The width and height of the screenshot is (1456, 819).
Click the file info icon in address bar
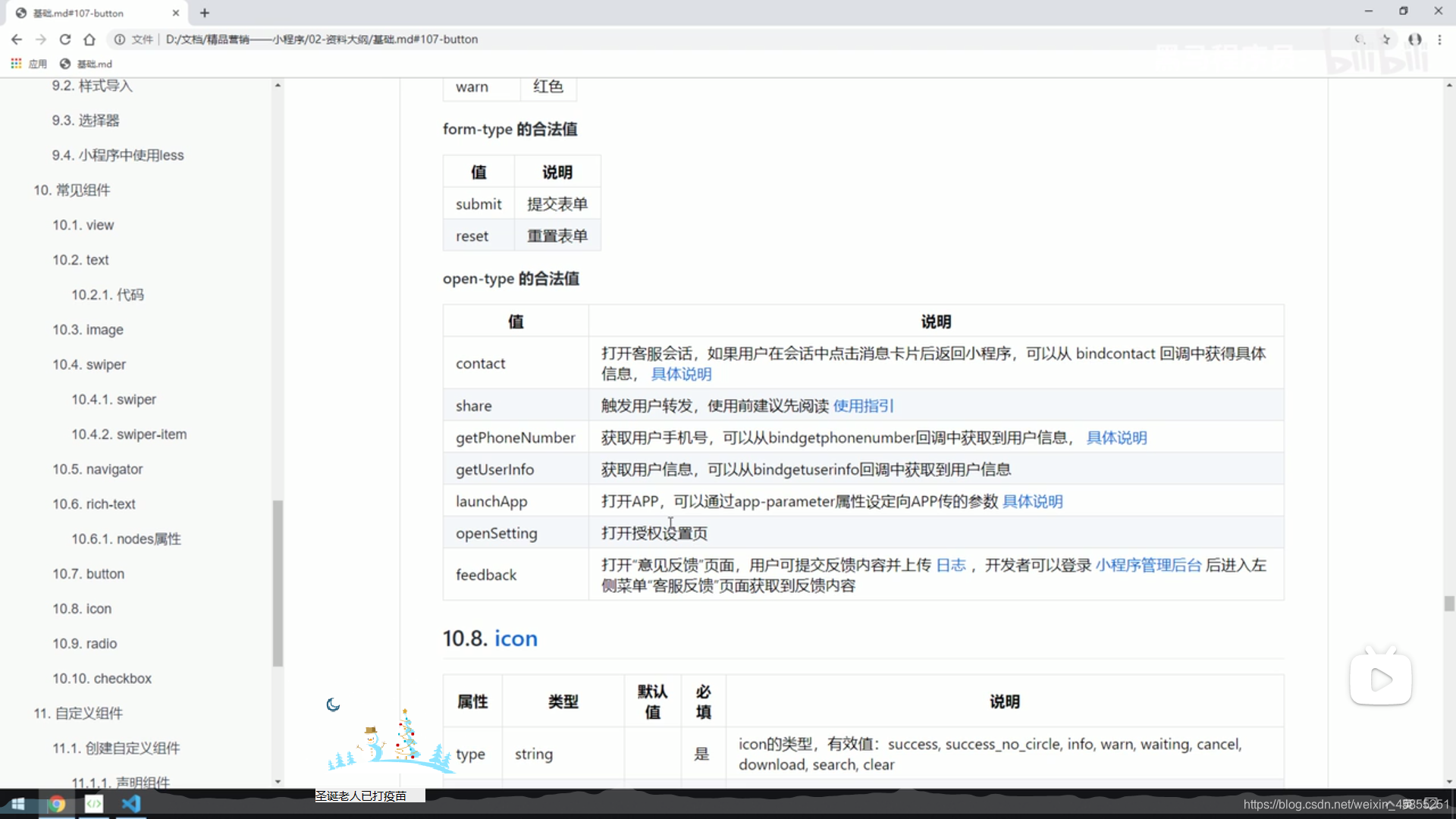(120, 39)
